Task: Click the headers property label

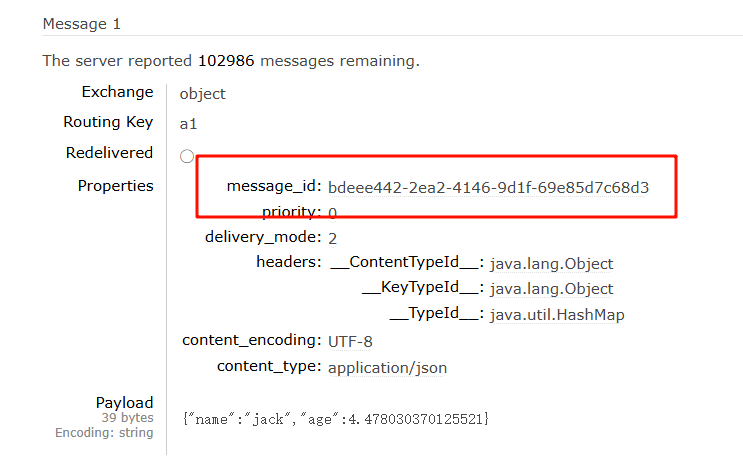Action: pos(289,263)
